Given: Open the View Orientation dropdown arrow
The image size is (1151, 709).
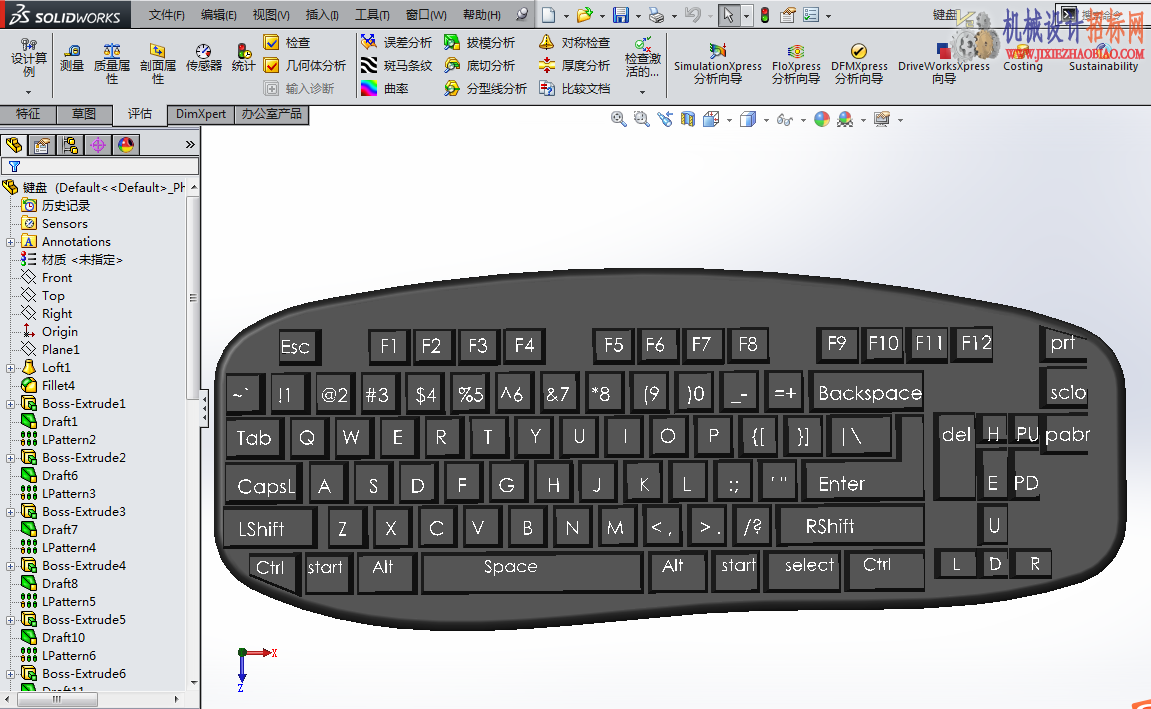Looking at the screenshot, I should pyautogui.click(x=729, y=120).
